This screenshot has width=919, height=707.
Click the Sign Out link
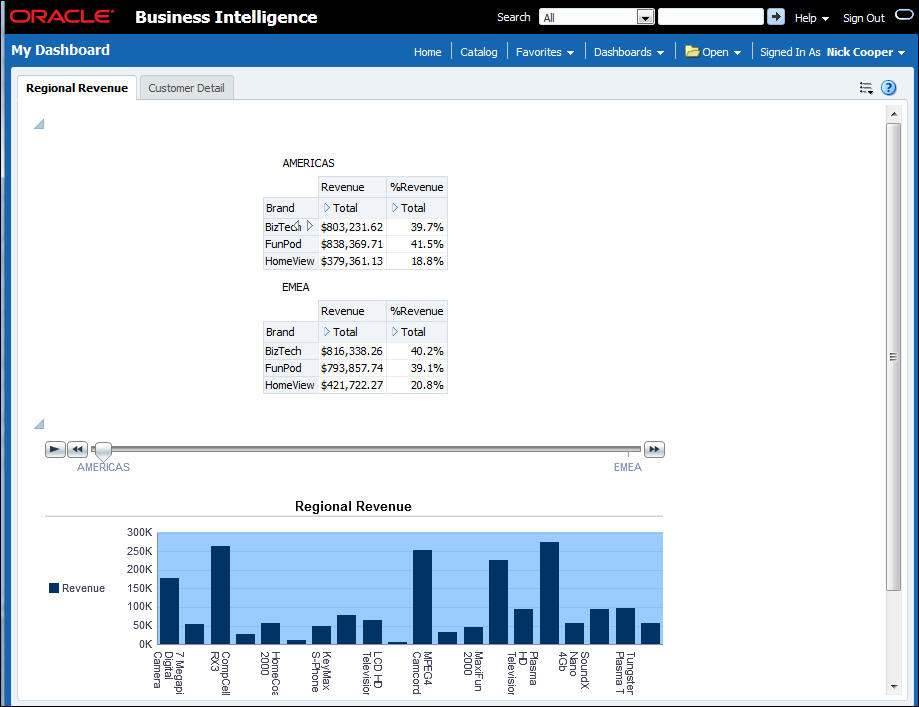(863, 18)
